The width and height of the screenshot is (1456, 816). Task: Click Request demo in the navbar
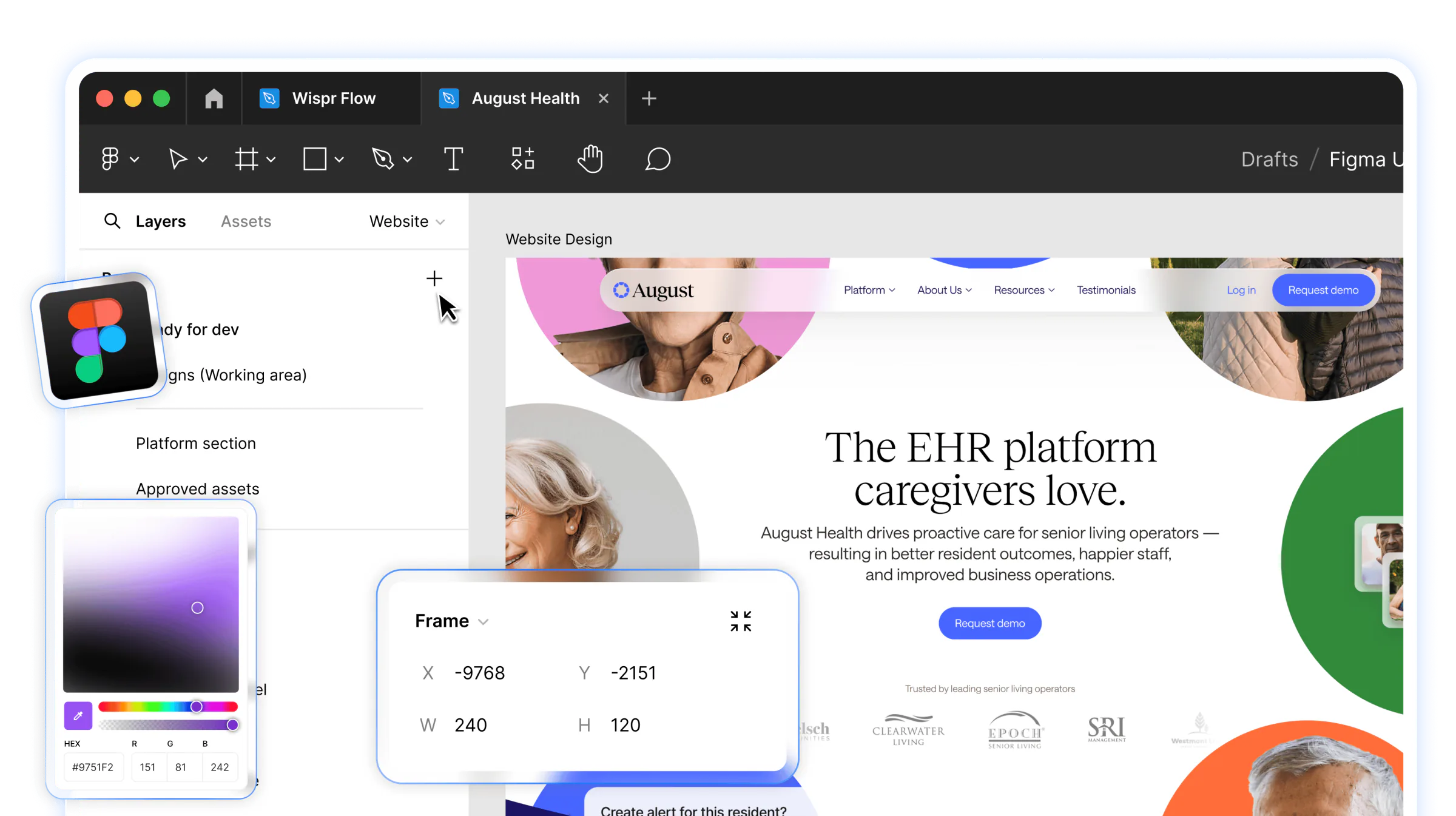click(x=1323, y=290)
